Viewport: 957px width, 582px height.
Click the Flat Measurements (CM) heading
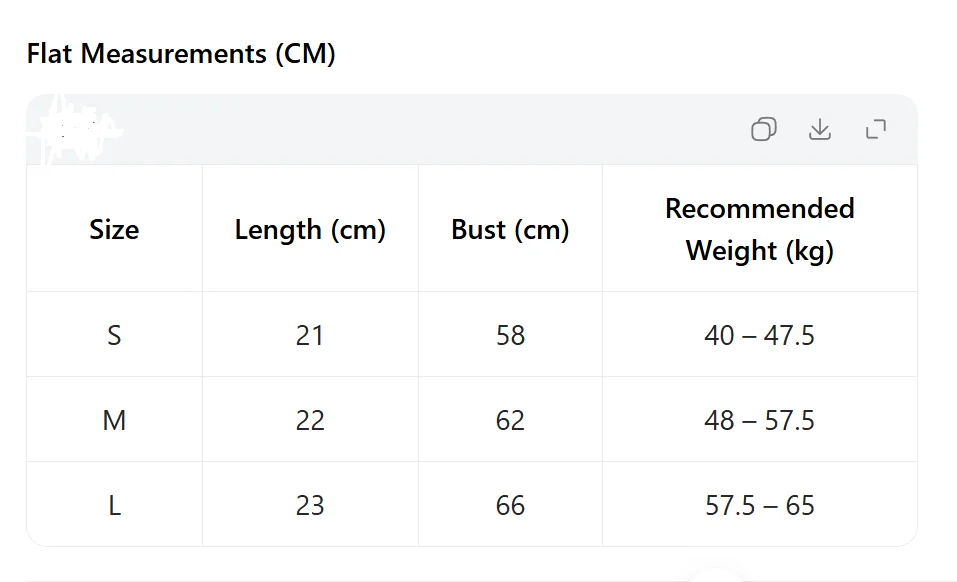pyautogui.click(x=181, y=54)
